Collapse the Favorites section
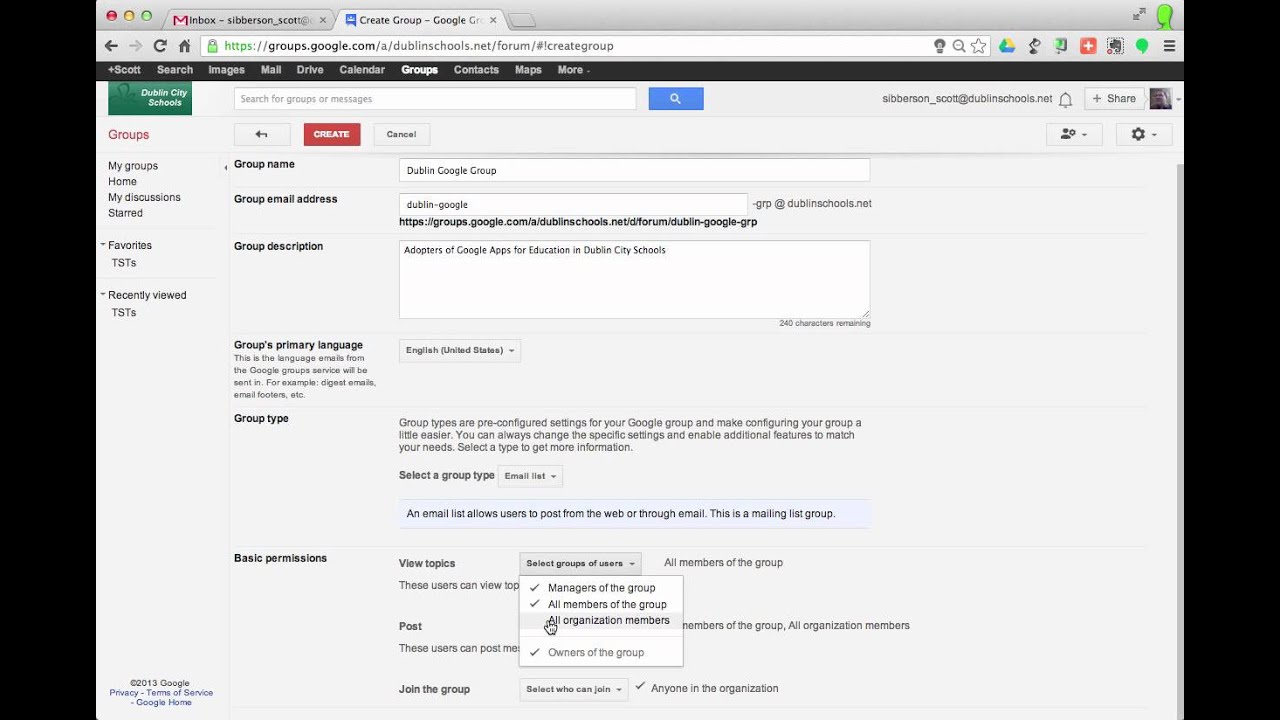The width and height of the screenshot is (1280, 720). (102, 245)
